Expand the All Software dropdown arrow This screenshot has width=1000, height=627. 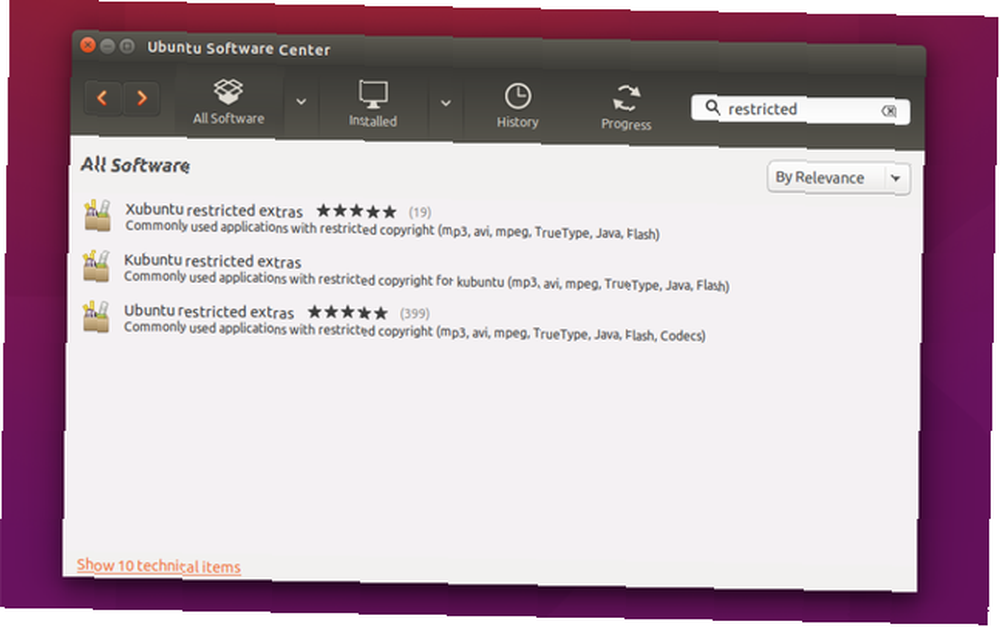click(x=301, y=101)
